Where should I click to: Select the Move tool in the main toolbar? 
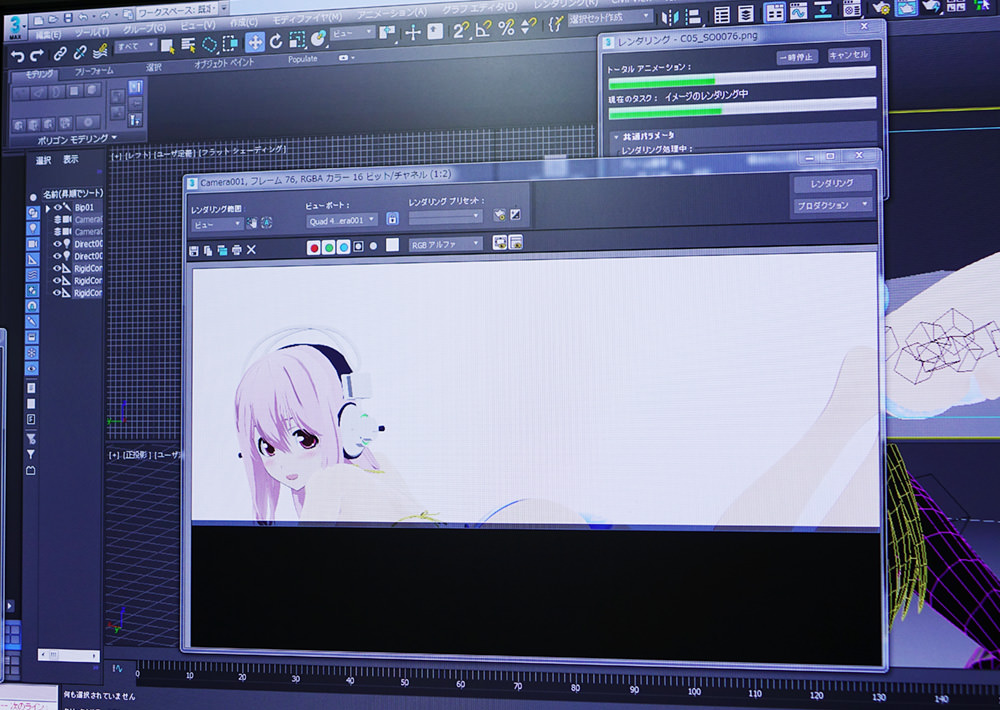(255, 42)
